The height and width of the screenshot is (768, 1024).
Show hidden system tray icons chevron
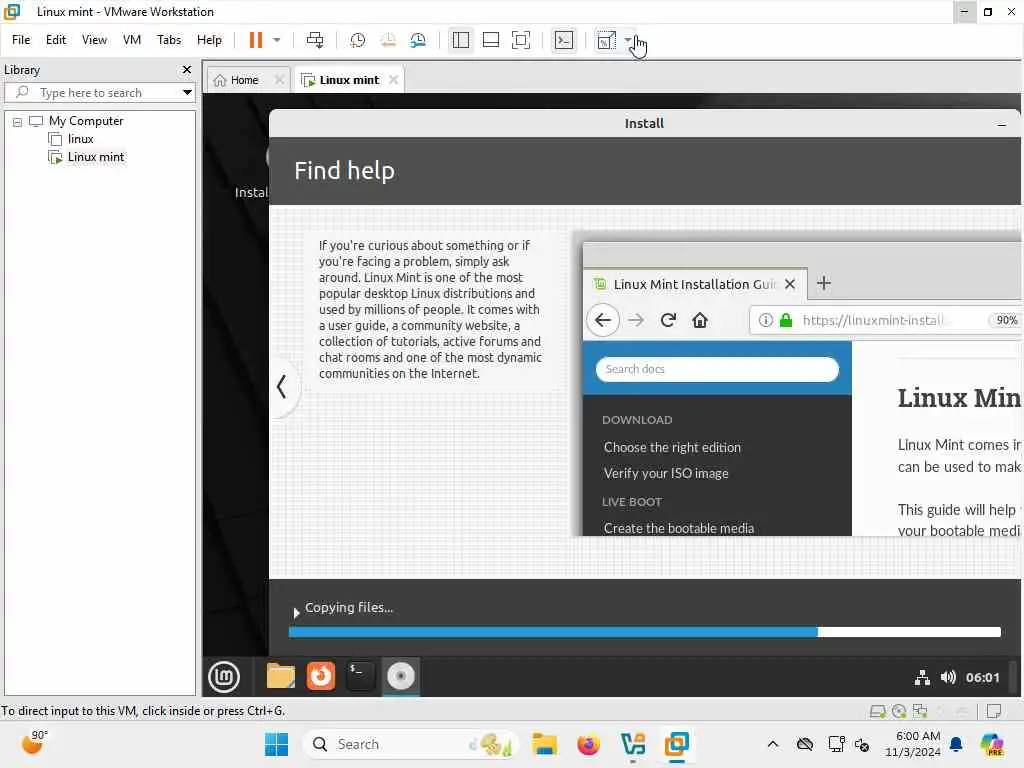[x=773, y=744]
